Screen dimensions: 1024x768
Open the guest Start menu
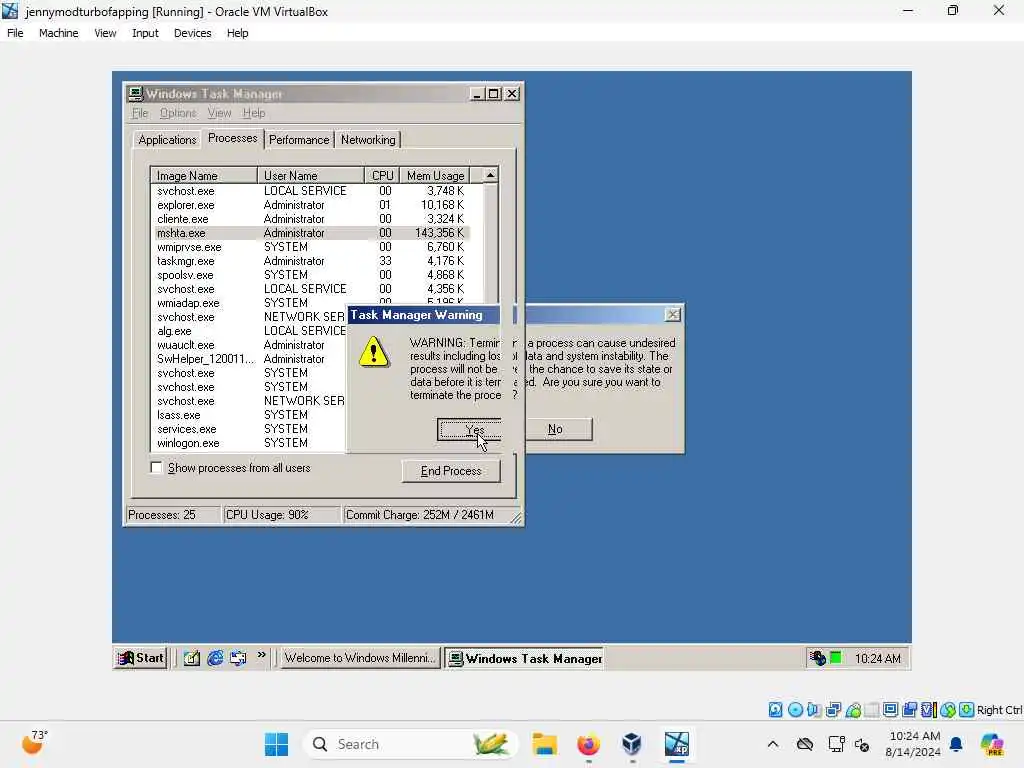(x=140, y=658)
